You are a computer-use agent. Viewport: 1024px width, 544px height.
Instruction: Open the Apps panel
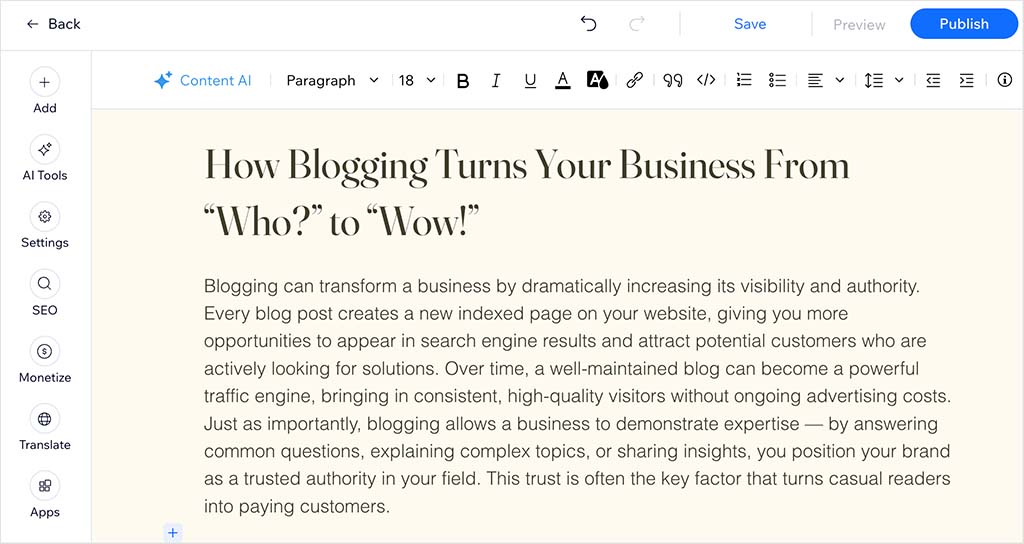pos(44,495)
